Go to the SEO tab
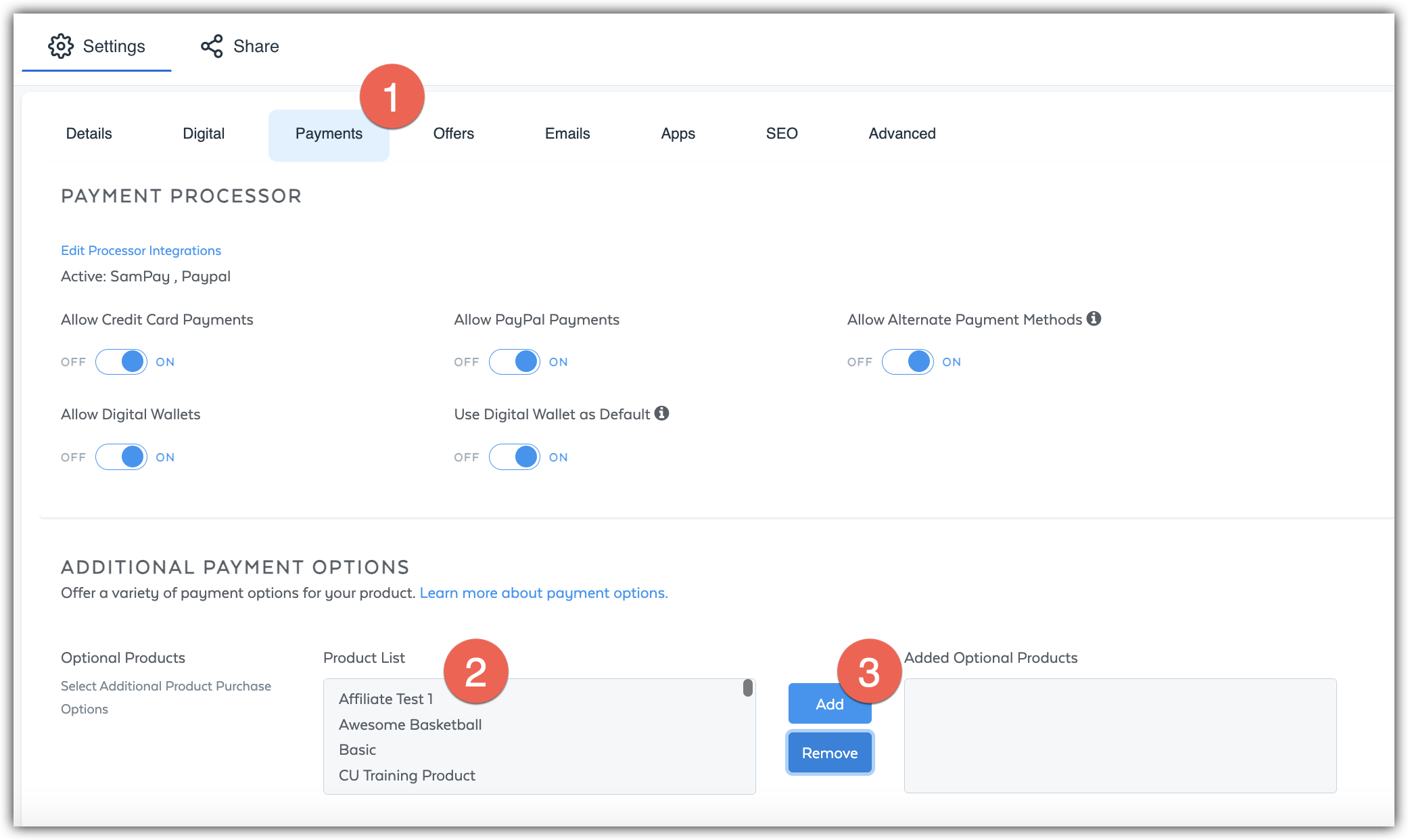1408x840 pixels. 781,134
